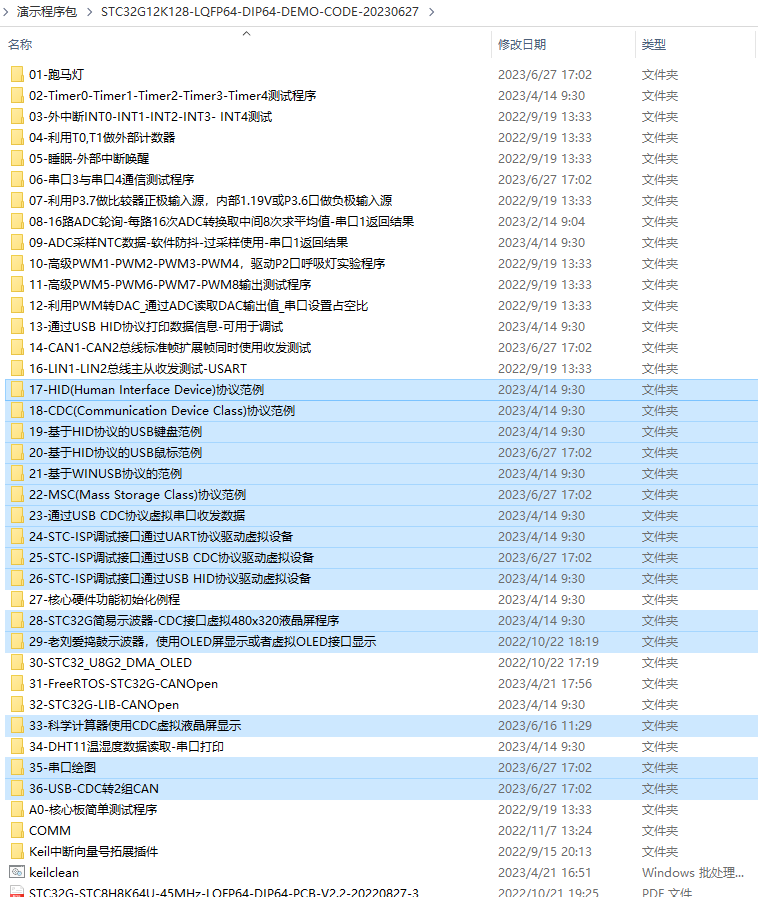Click folder icon of 30-STC32_U8G2_DMA_OLED
758x900 pixels.
(17, 663)
